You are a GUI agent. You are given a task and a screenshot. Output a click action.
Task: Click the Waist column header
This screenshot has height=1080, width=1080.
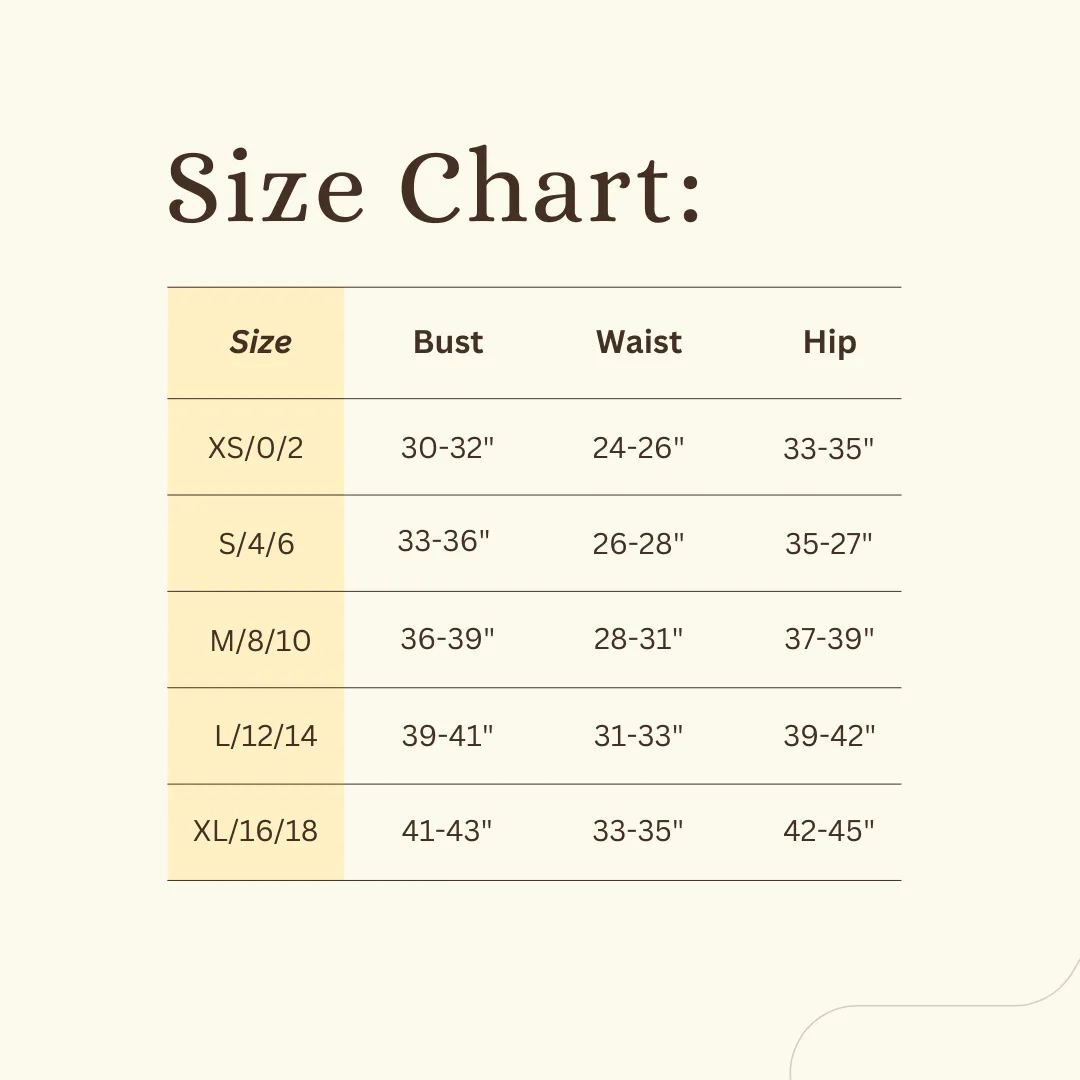[638, 342]
